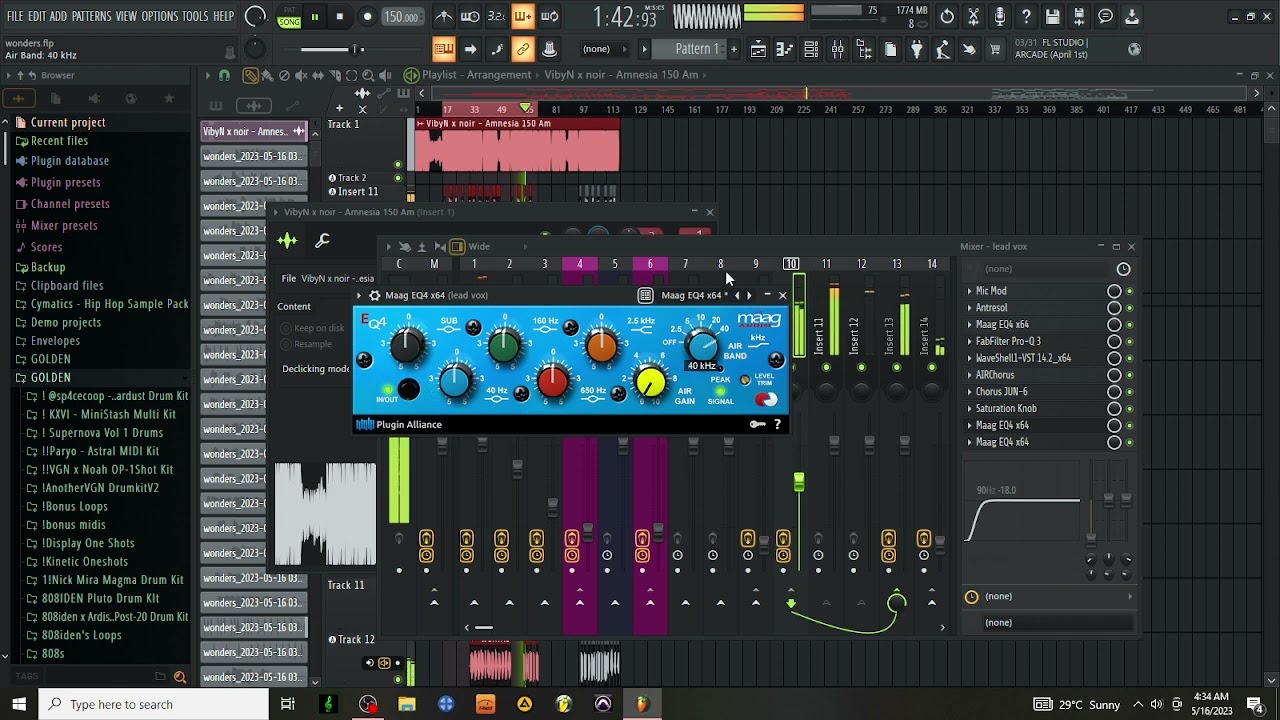Click the red 650 Hz band knob
The height and width of the screenshot is (720, 1280).
tap(552, 381)
